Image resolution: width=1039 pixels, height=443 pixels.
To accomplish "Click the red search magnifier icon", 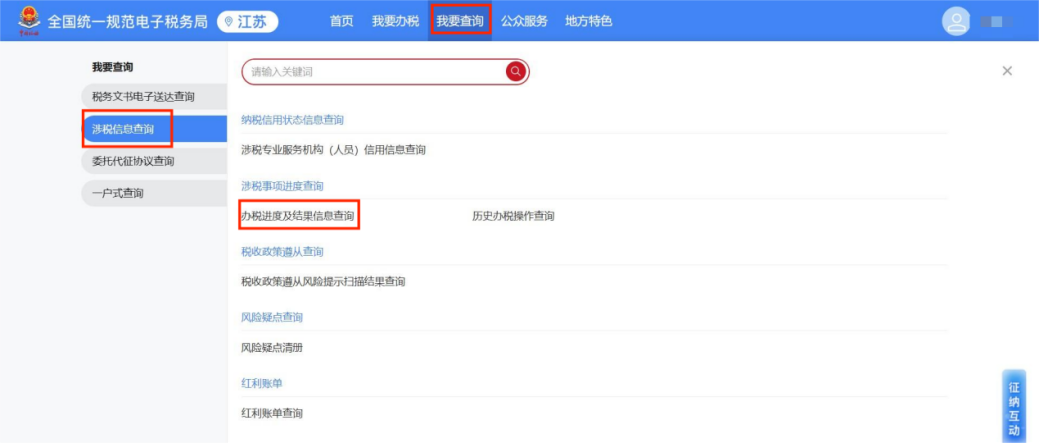I will (x=515, y=71).
